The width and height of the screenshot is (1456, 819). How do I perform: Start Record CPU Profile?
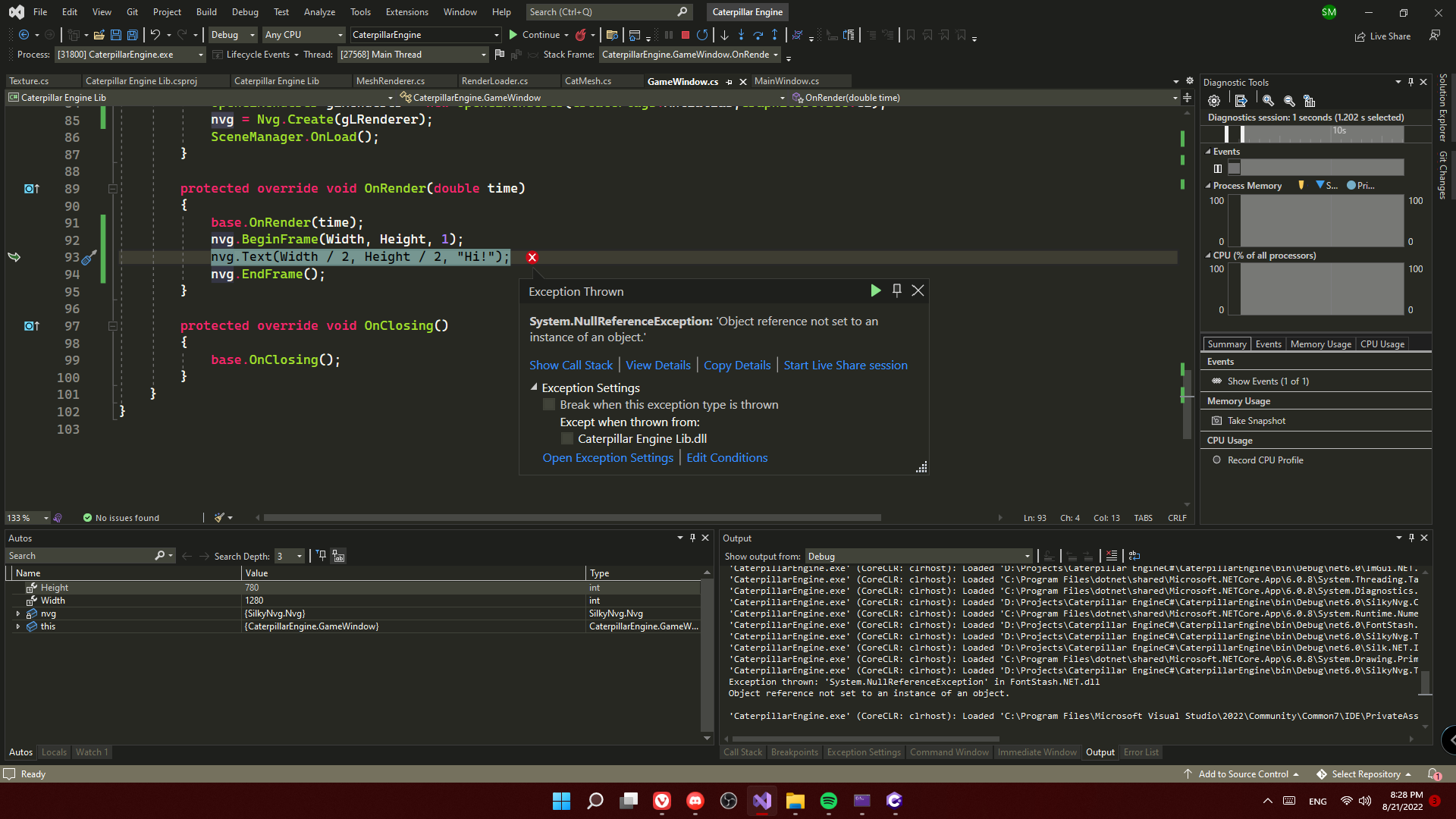tap(1265, 460)
